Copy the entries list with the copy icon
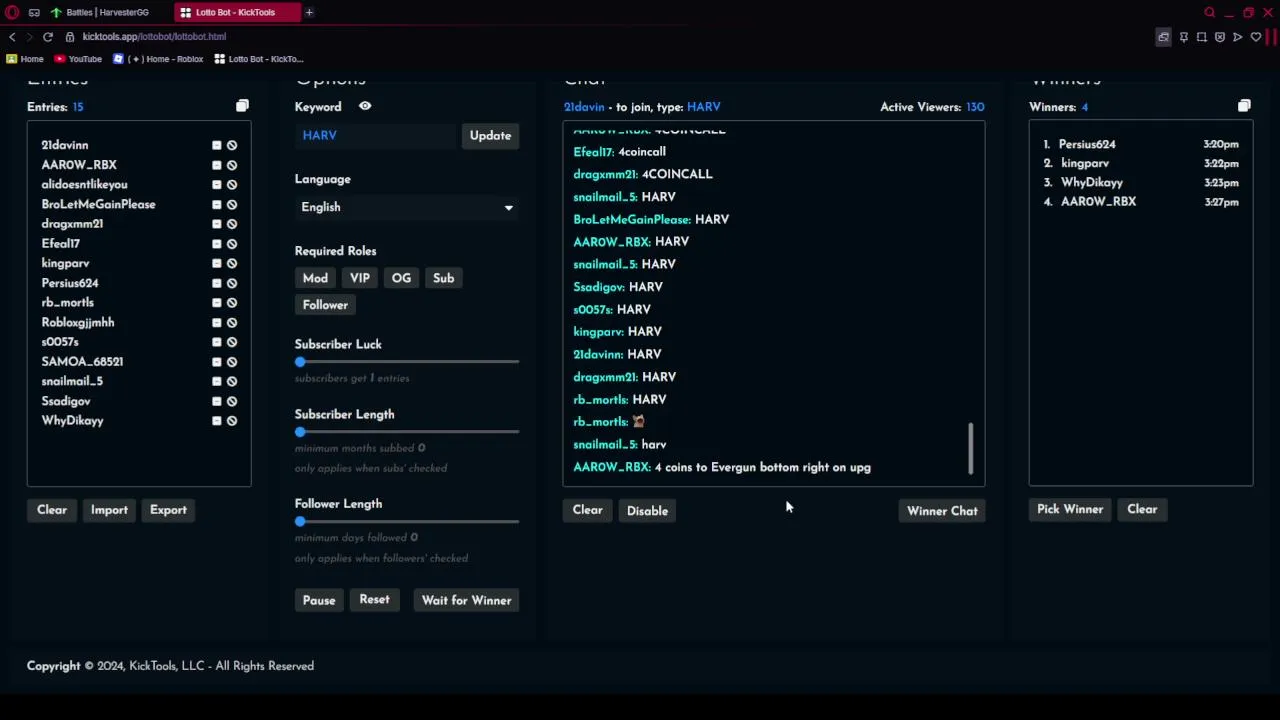Viewport: 1280px width, 720px height. point(242,106)
